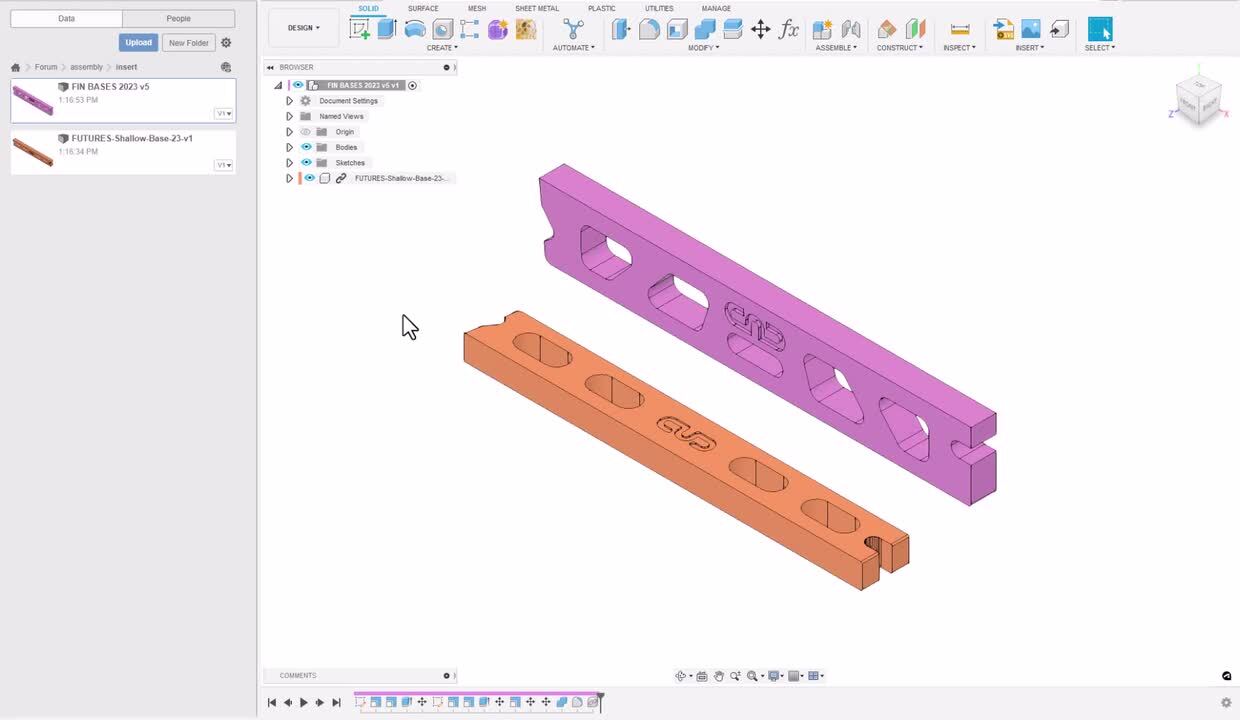
Task: Select the Create Sketch tool
Action: (x=359, y=29)
